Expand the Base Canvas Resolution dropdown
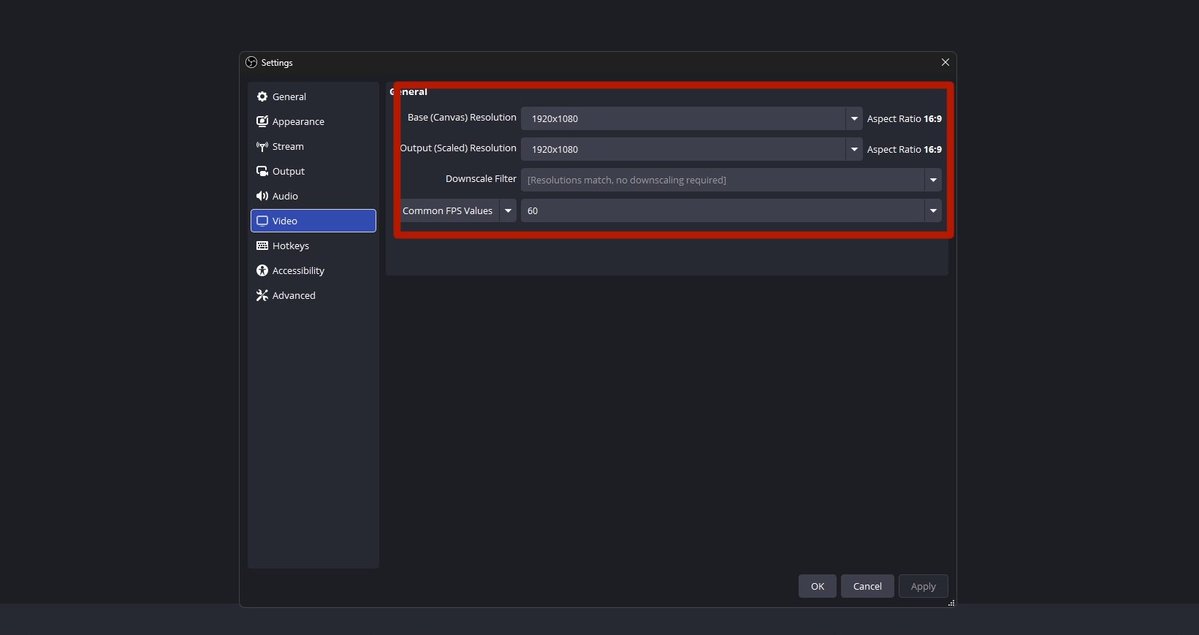The width and height of the screenshot is (1199, 635). (853, 117)
